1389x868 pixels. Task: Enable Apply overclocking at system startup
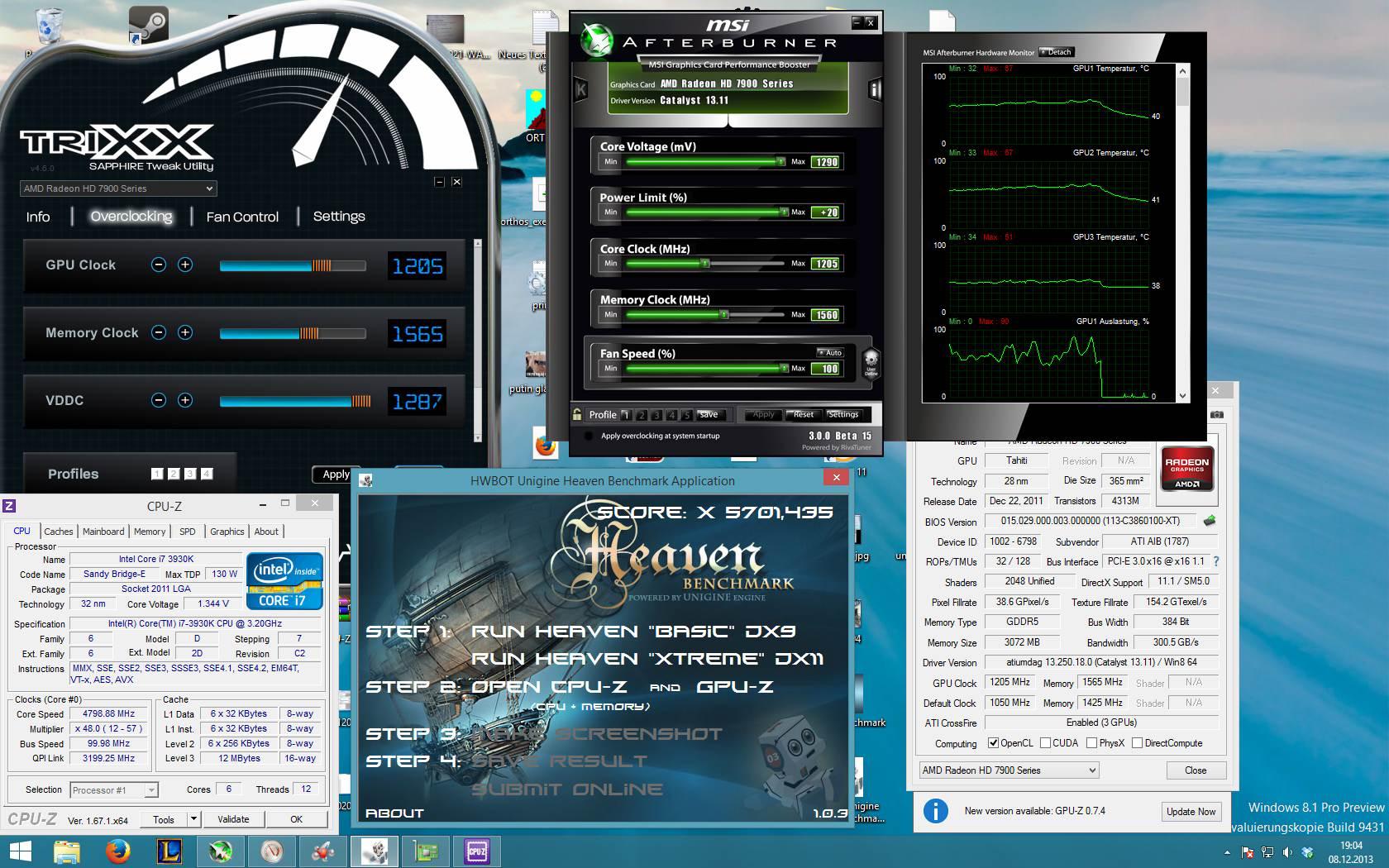tap(588, 436)
